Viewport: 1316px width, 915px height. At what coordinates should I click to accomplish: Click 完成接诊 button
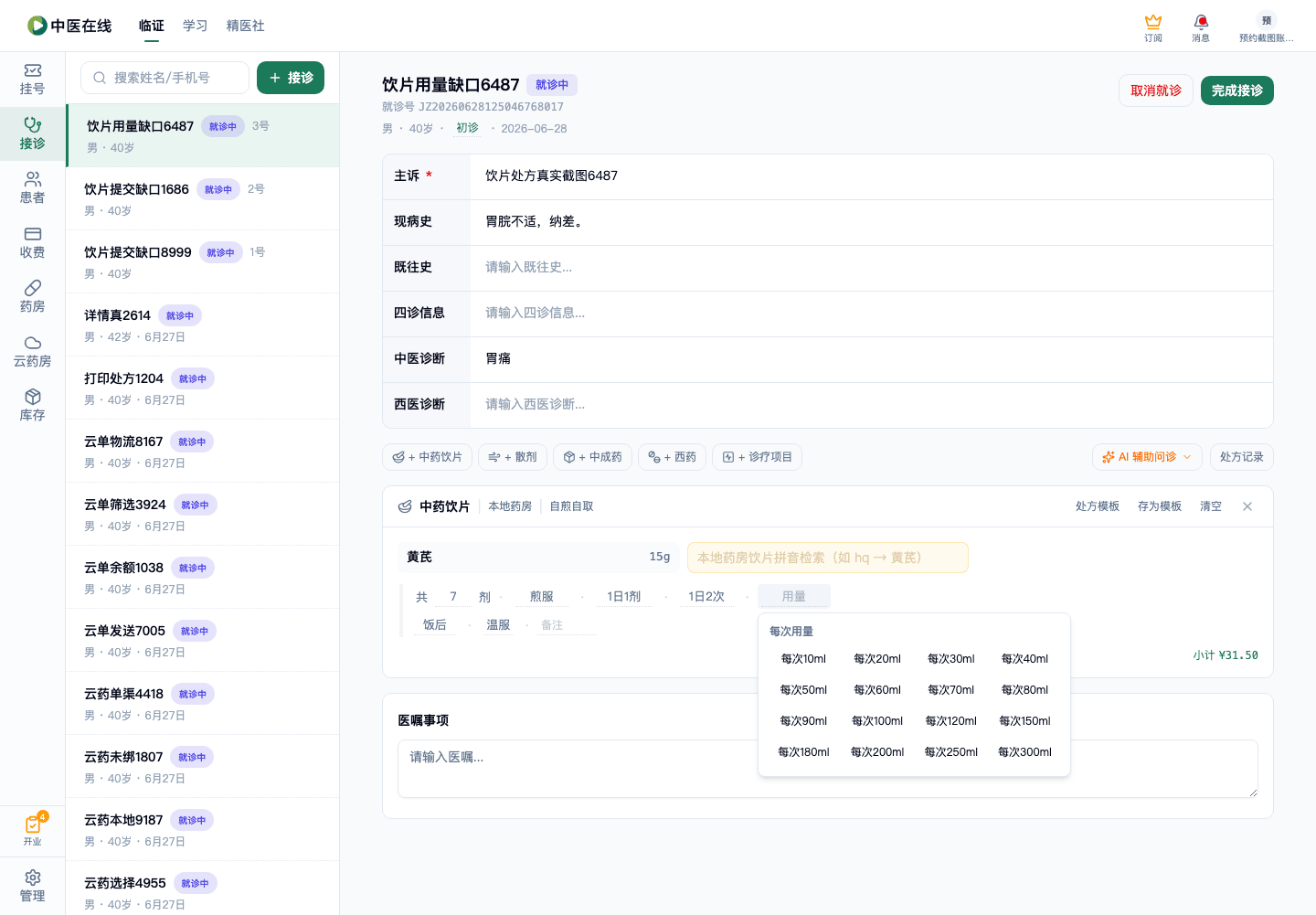pos(1237,90)
